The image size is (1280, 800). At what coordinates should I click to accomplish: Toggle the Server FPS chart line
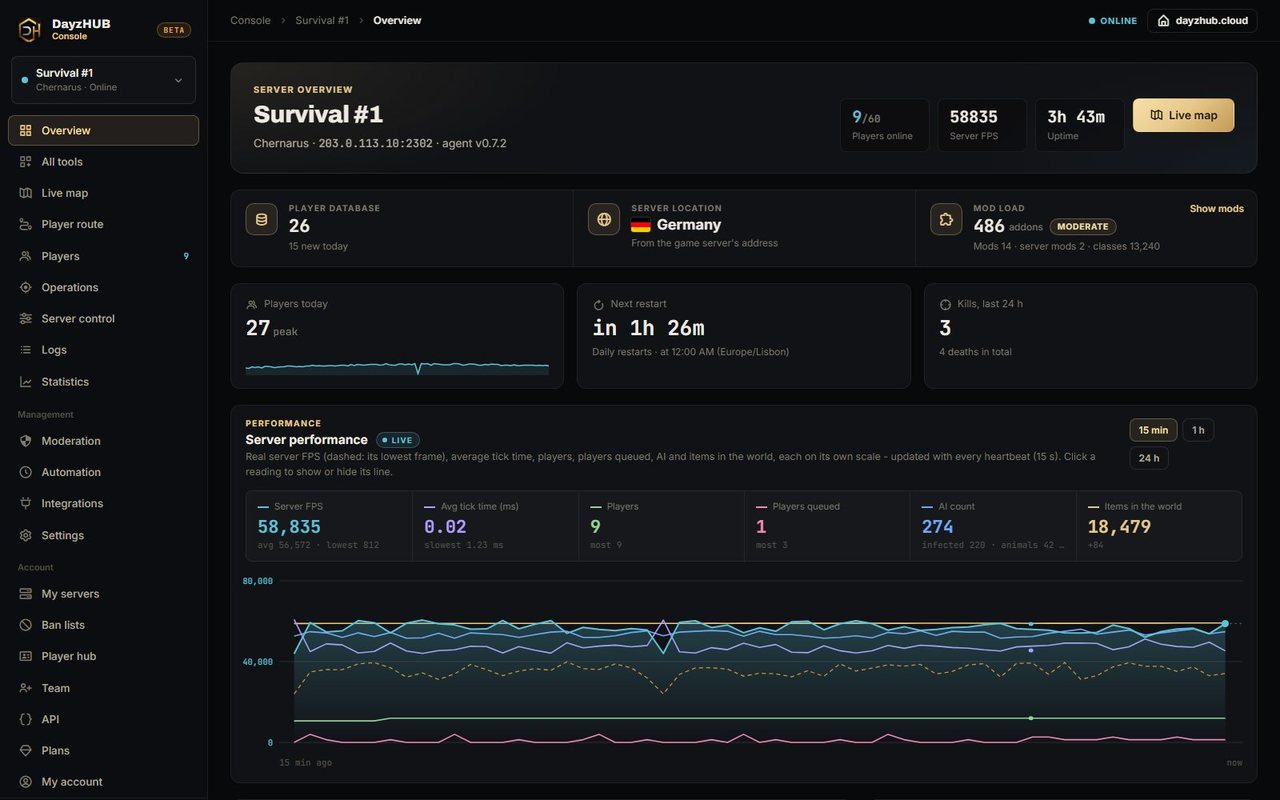(329, 526)
